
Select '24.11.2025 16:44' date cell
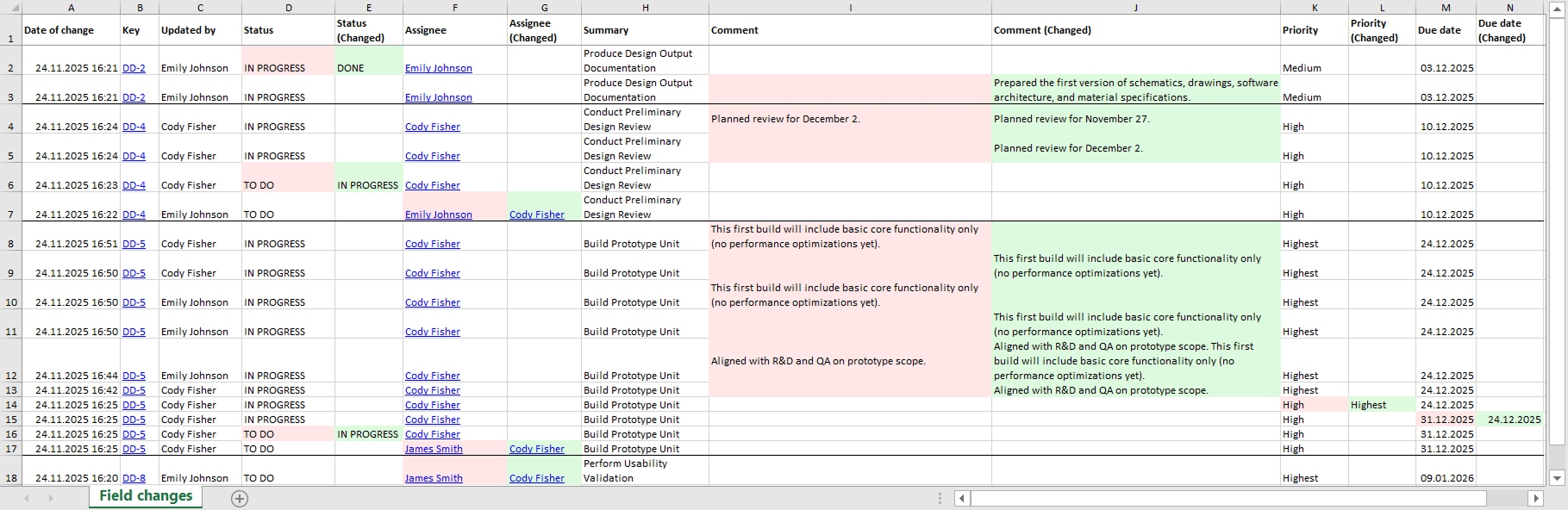[x=71, y=361]
